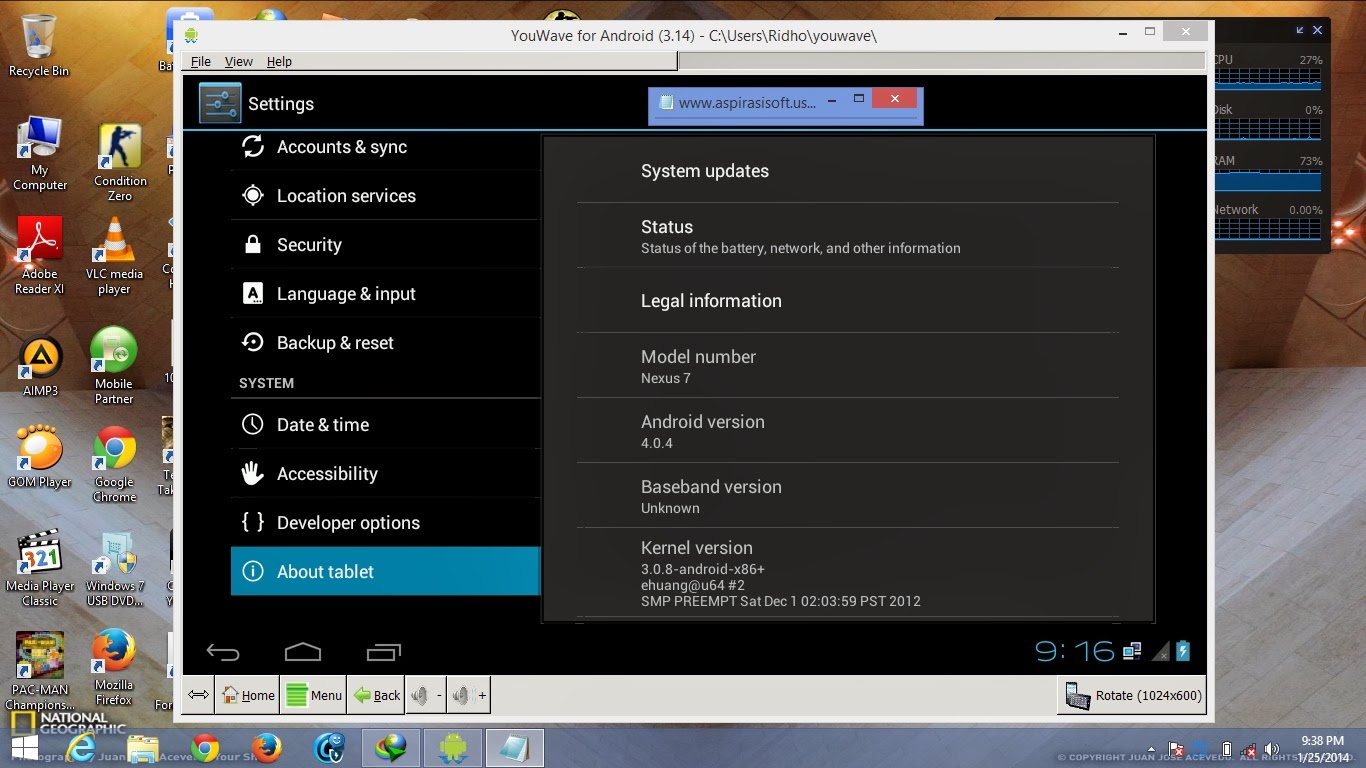Click the YouWave Menu toolbar button
This screenshot has width=1366, height=768.
(314, 695)
